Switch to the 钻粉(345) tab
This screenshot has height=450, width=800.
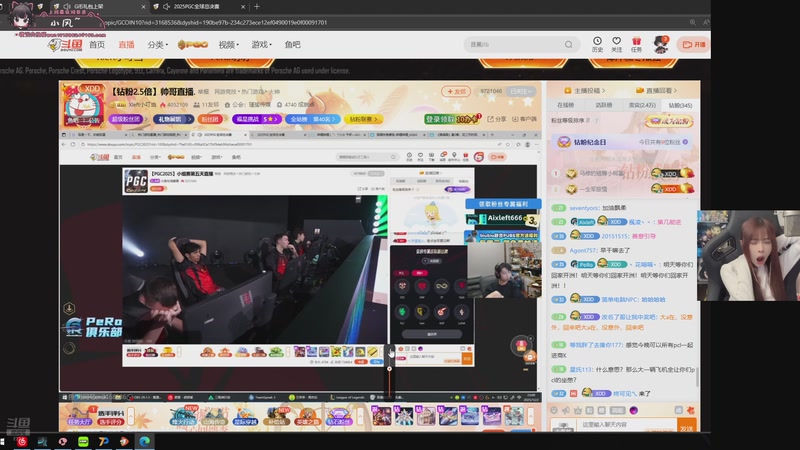(680, 105)
